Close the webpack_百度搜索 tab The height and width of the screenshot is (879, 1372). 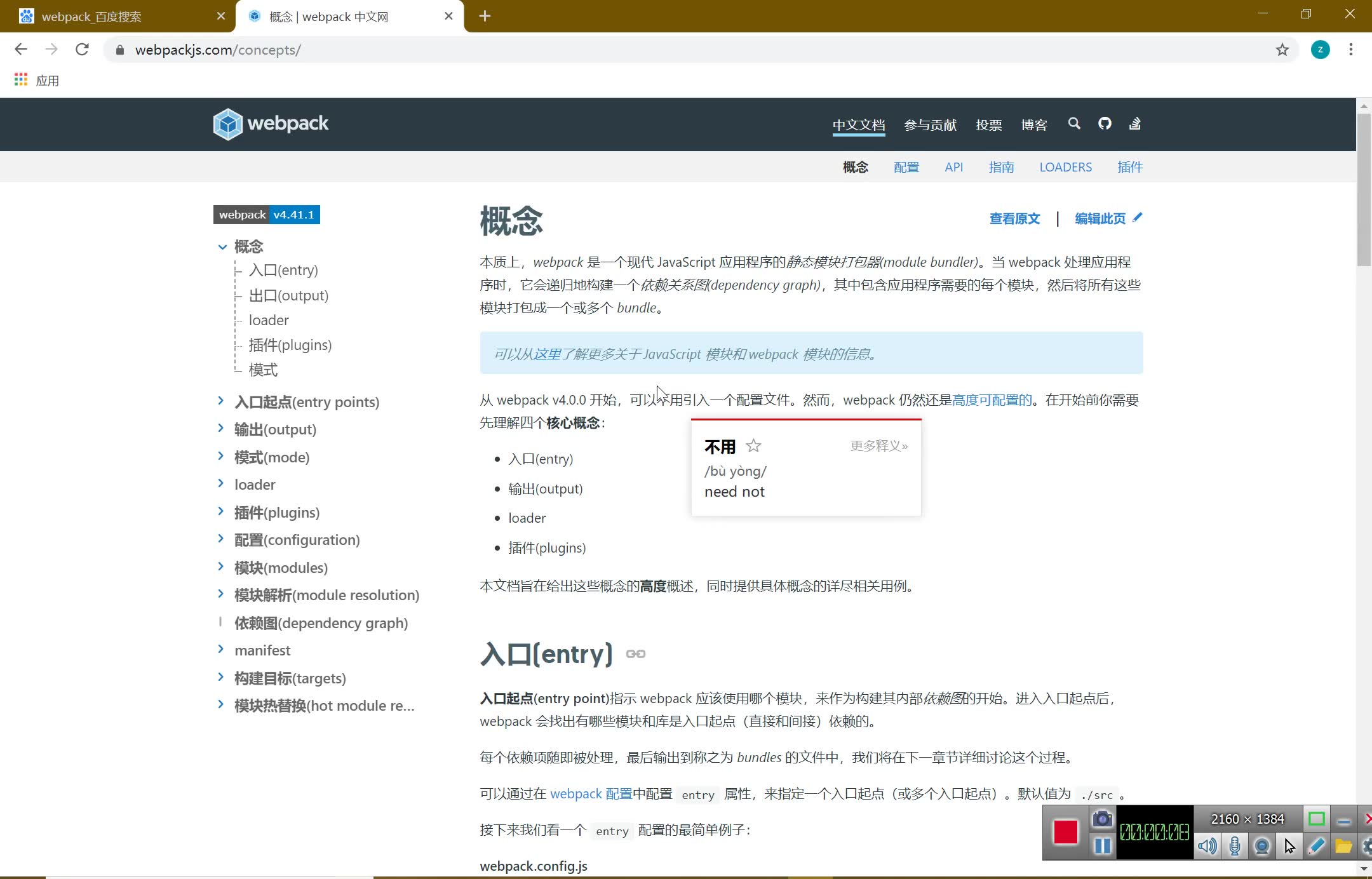[x=221, y=16]
